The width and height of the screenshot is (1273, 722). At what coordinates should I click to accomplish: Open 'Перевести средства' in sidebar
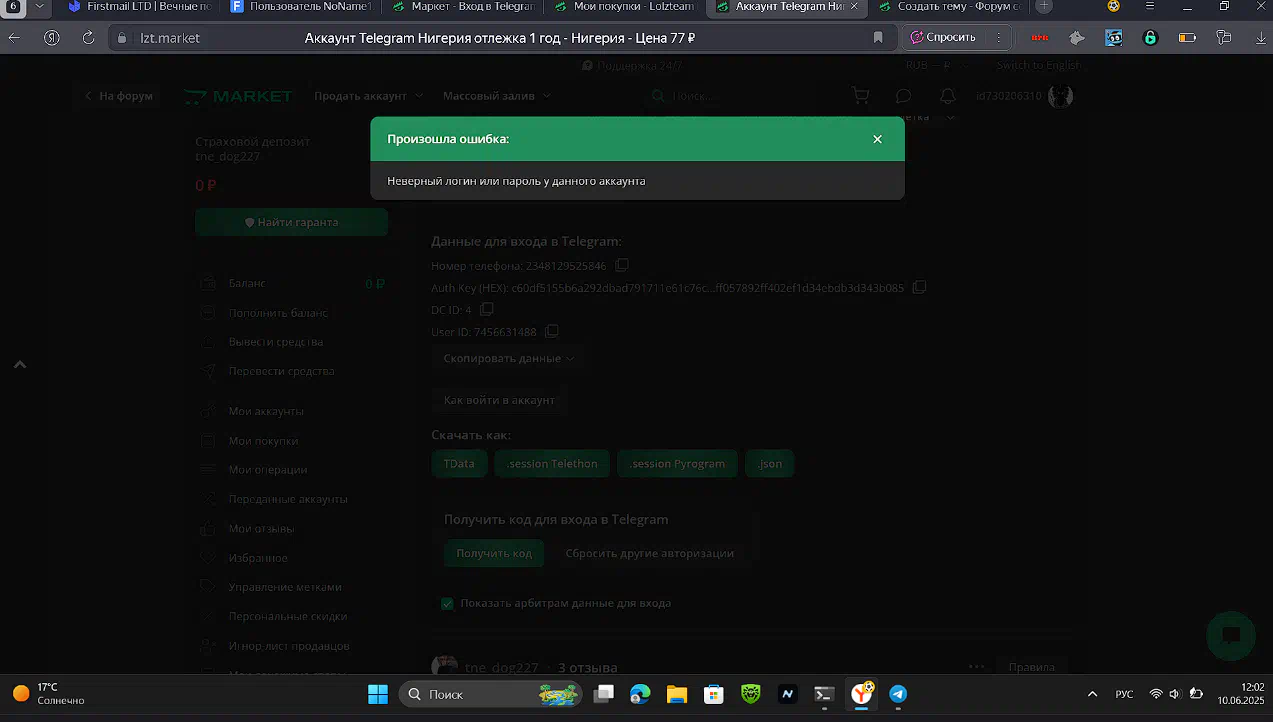pos(281,371)
